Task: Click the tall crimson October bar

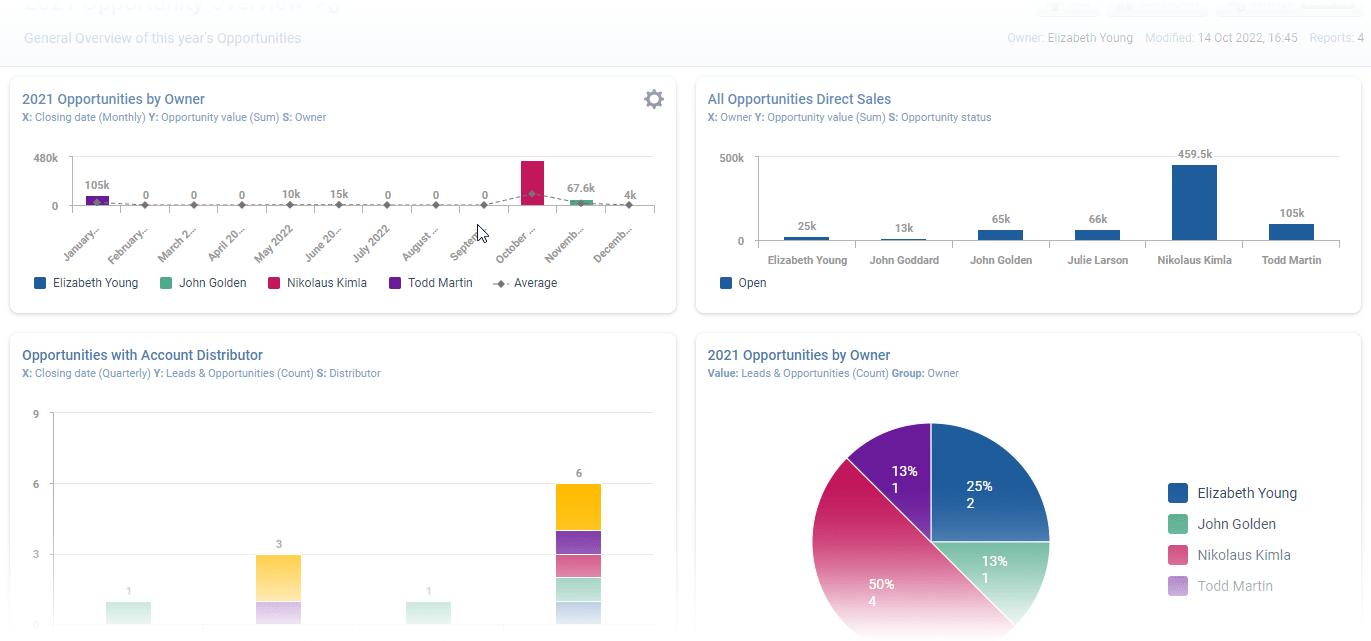Action: click(x=532, y=183)
